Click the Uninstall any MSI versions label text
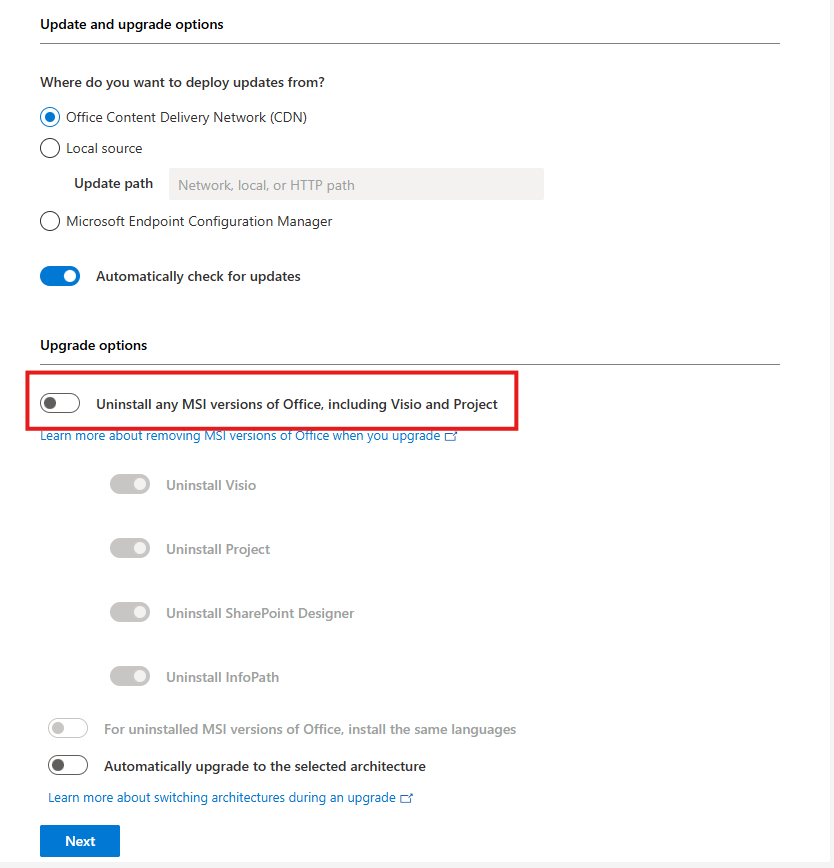This screenshot has width=834, height=868. 297,404
